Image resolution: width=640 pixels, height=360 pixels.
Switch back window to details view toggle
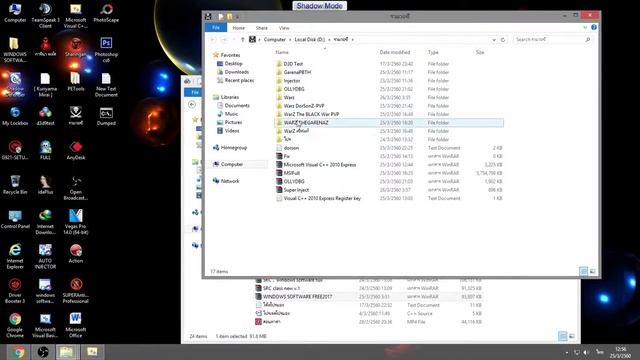(x=562, y=336)
